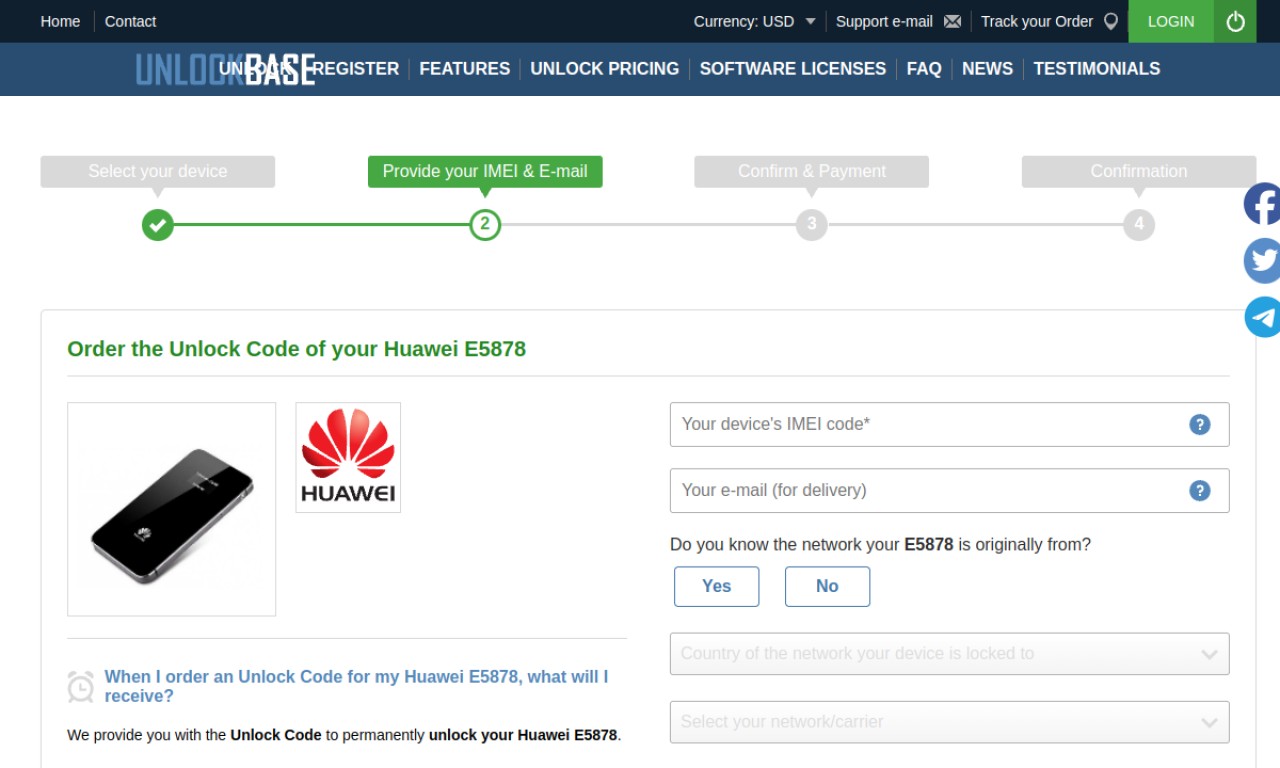Image resolution: width=1280 pixels, height=768 pixels.
Task: Choose No for knowing the original network
Action: [x=827, y=586]
